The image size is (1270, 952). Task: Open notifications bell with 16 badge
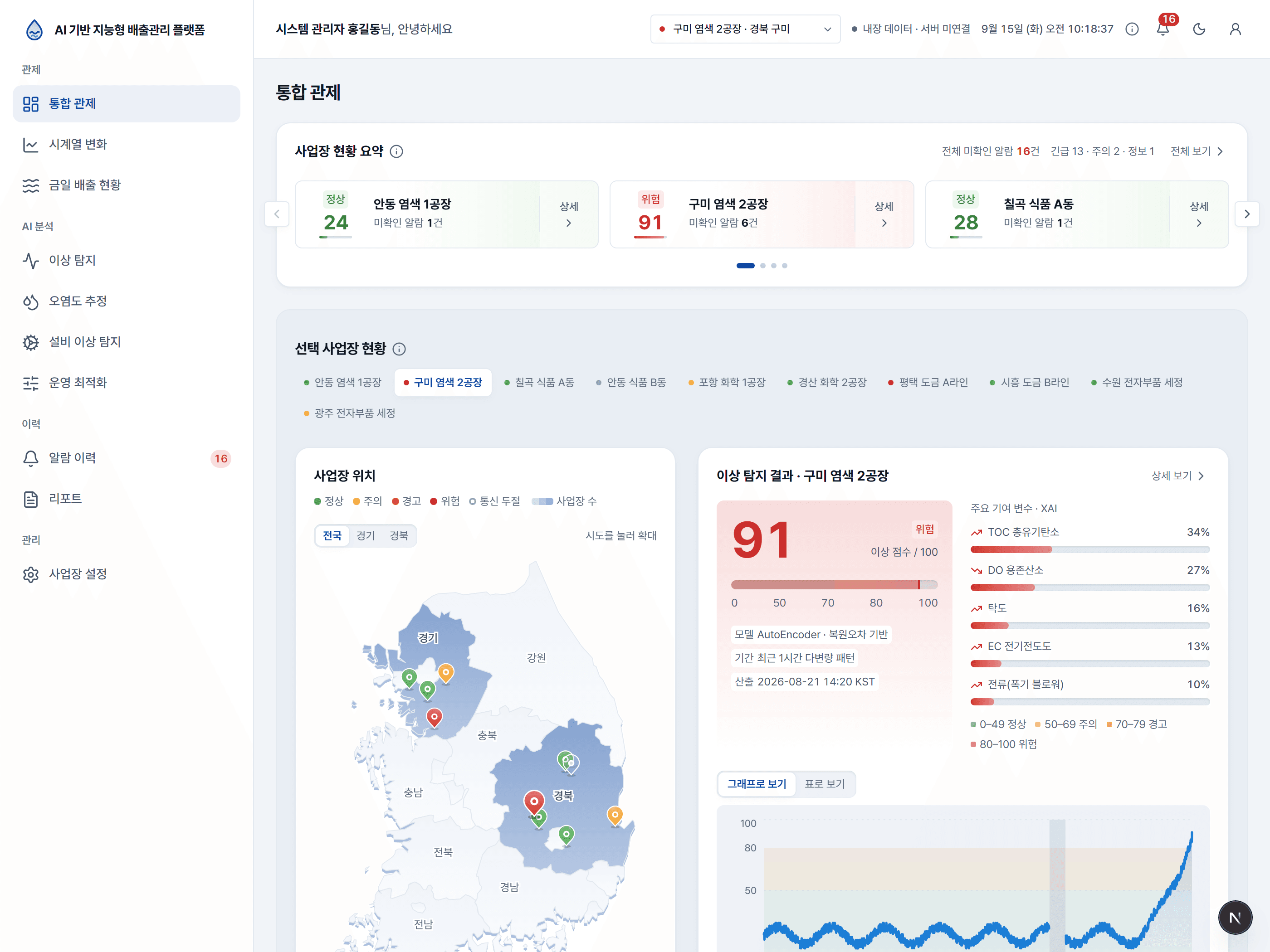(1163, 29)
